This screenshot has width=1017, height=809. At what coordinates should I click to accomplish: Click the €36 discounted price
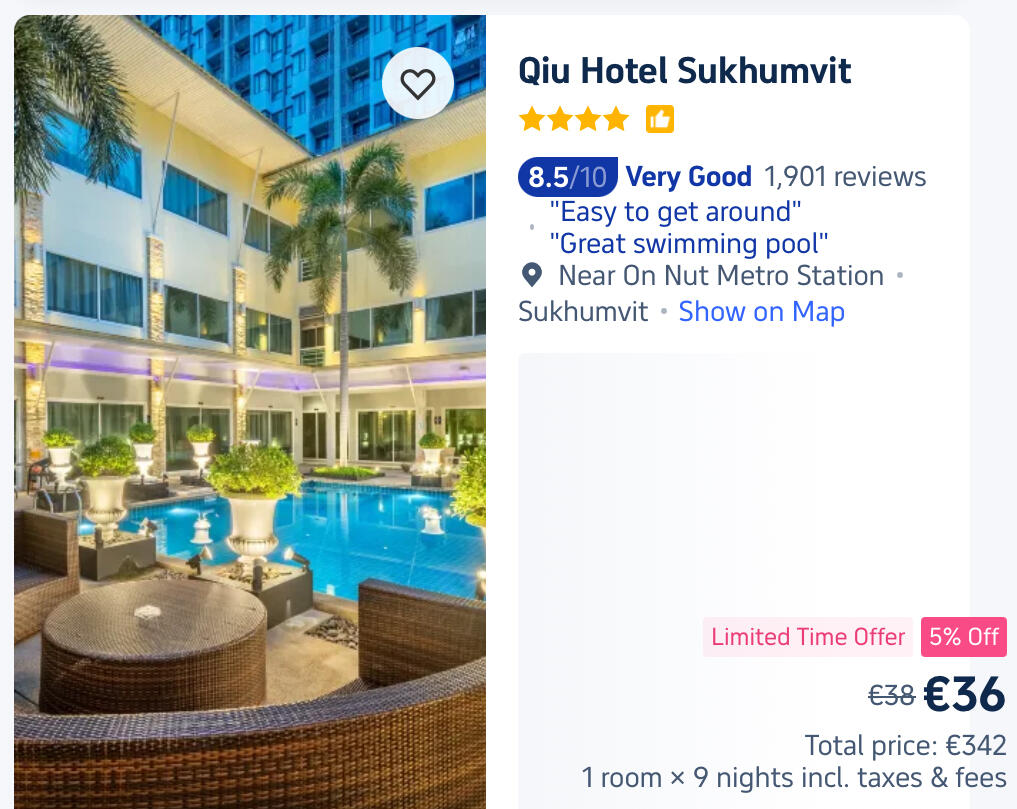click(x=964, y=695)
